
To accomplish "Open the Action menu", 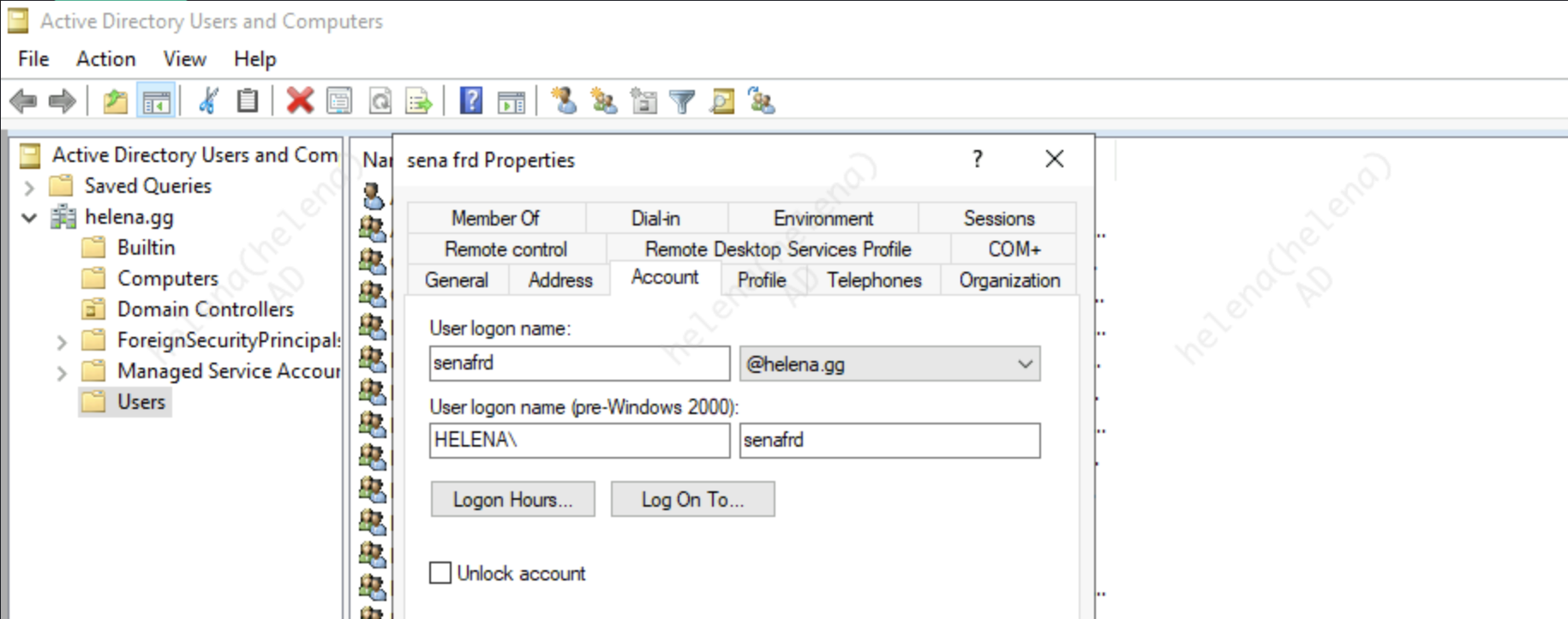I will pyautogui.click(x=105, y=59).
